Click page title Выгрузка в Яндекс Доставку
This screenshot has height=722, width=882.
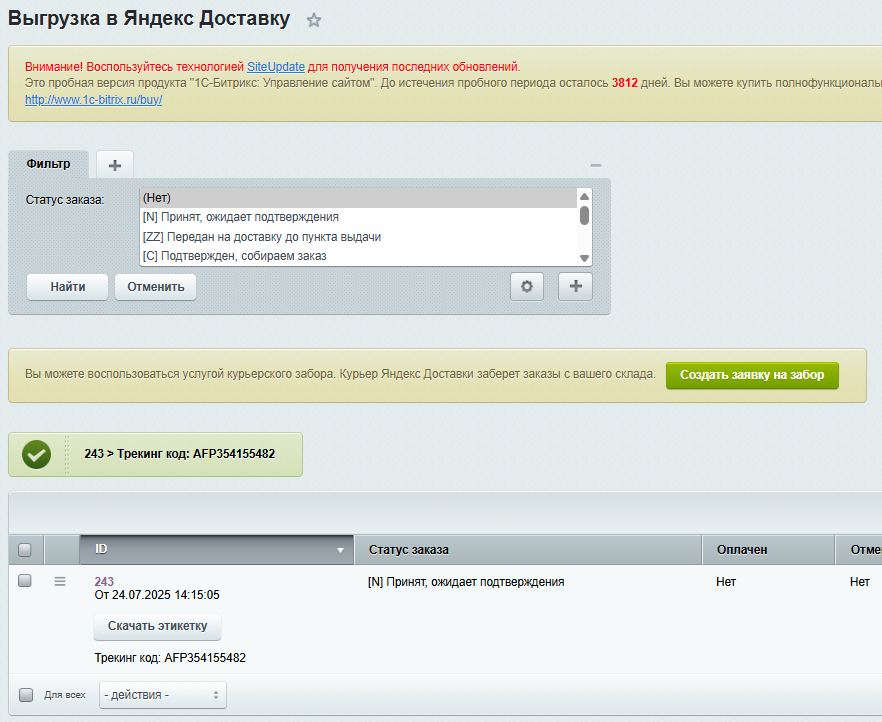[148, 19]
